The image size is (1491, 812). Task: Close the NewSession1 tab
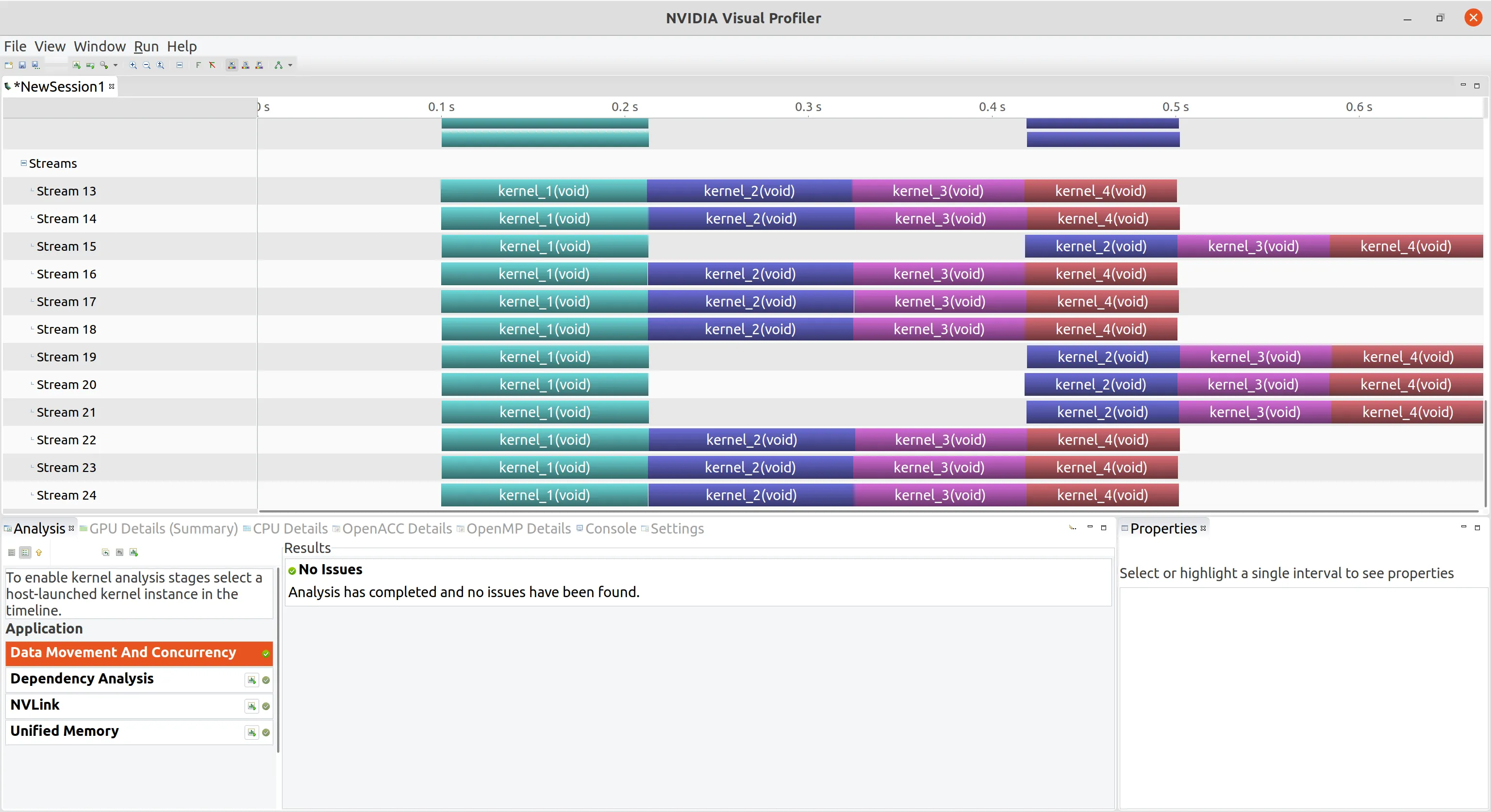[112, 86]
